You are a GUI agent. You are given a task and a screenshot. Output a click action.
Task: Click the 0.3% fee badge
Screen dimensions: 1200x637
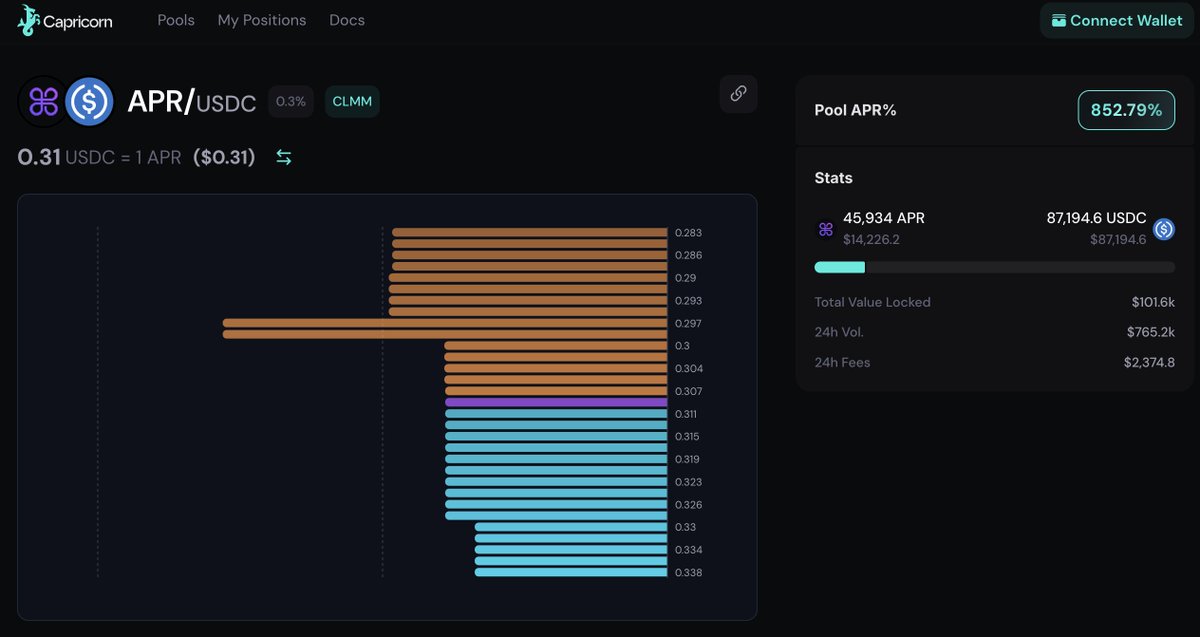[x=291, y=102]
